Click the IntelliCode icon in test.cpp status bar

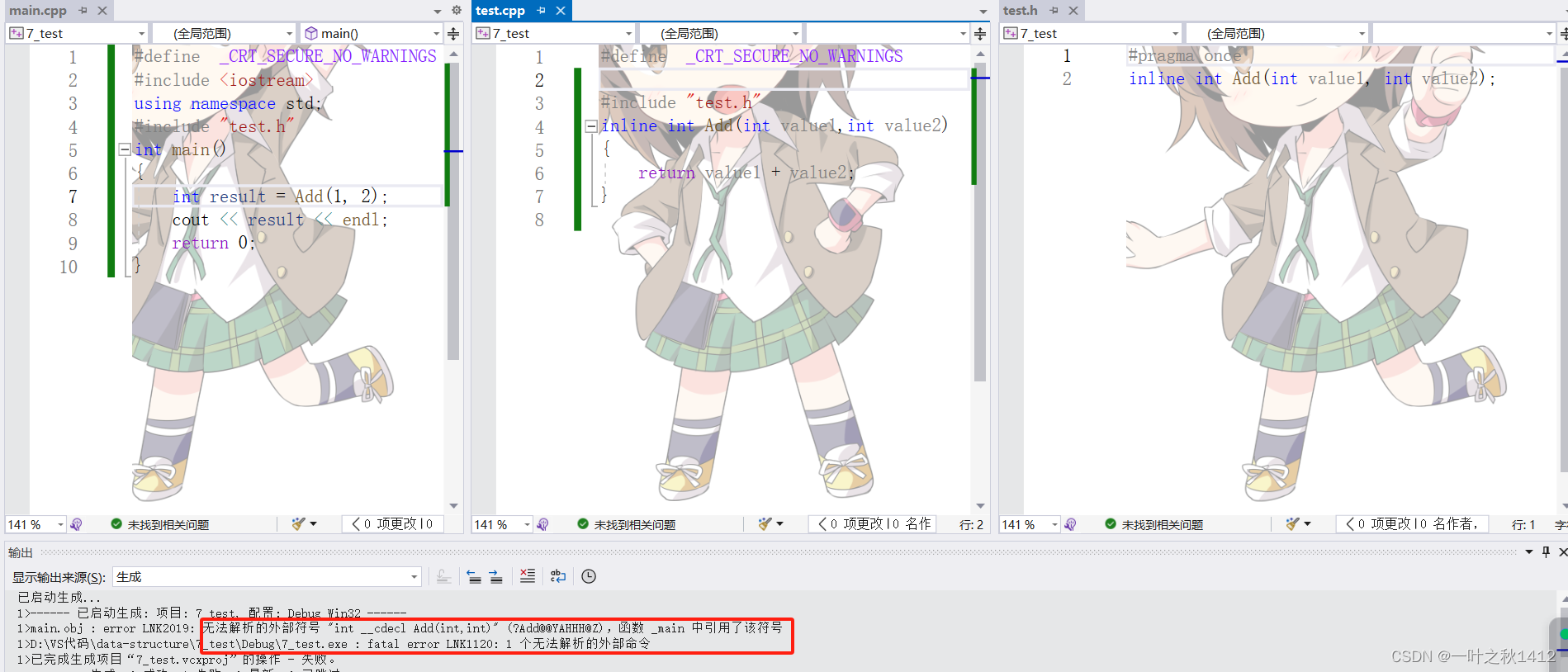(543, 524)
